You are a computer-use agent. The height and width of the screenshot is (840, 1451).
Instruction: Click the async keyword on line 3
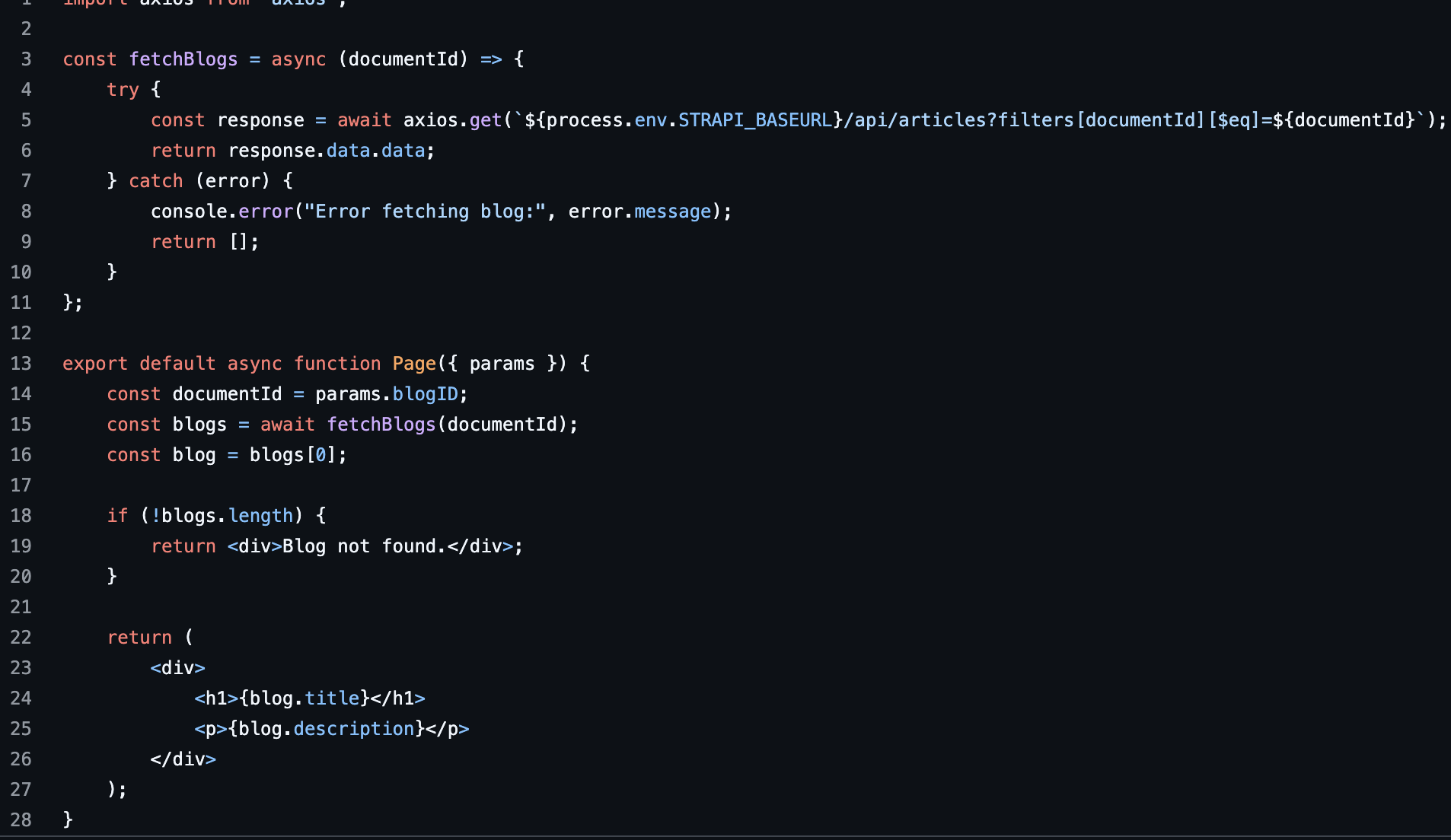(x=298, y=59)
